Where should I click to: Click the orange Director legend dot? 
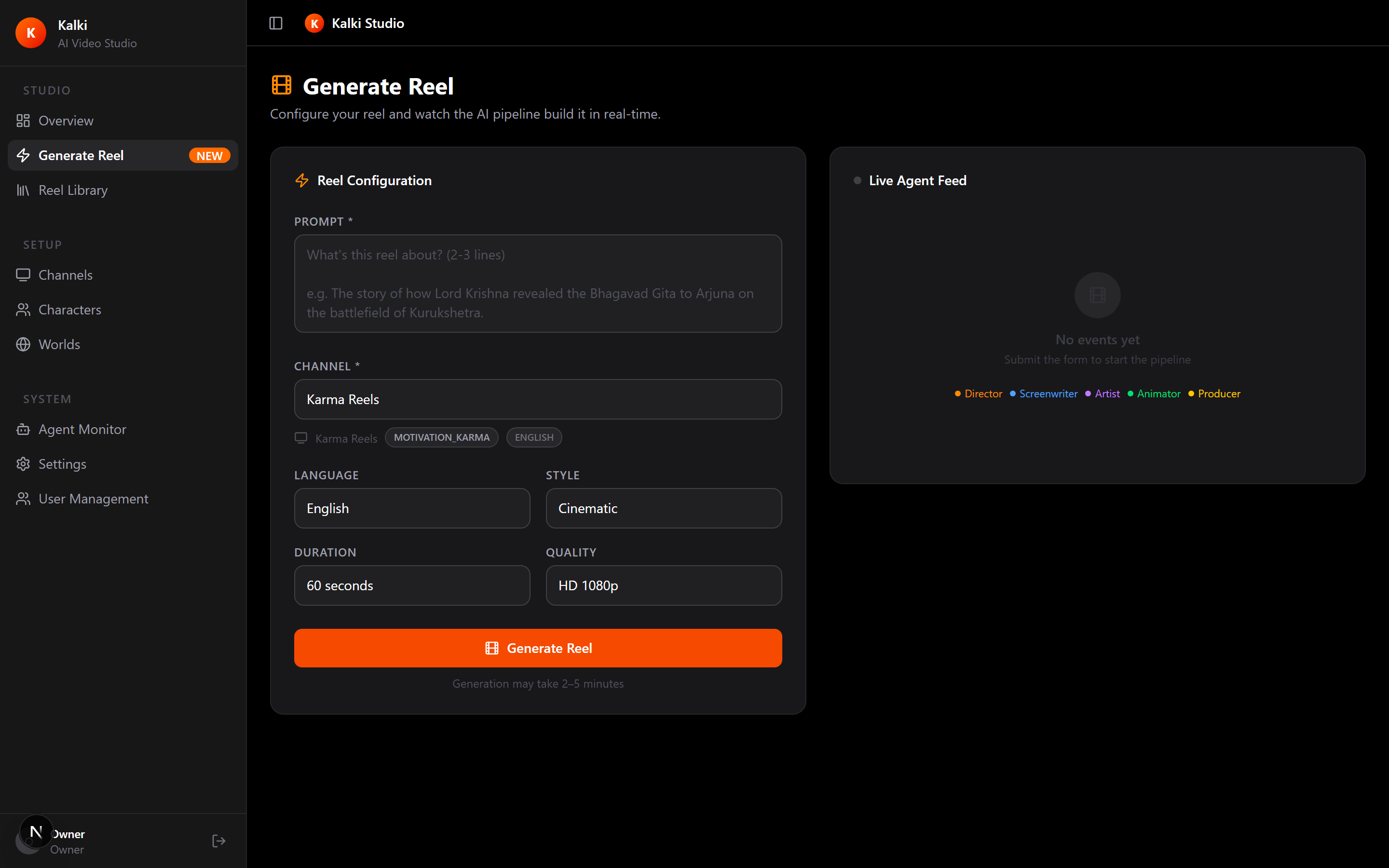957,394
